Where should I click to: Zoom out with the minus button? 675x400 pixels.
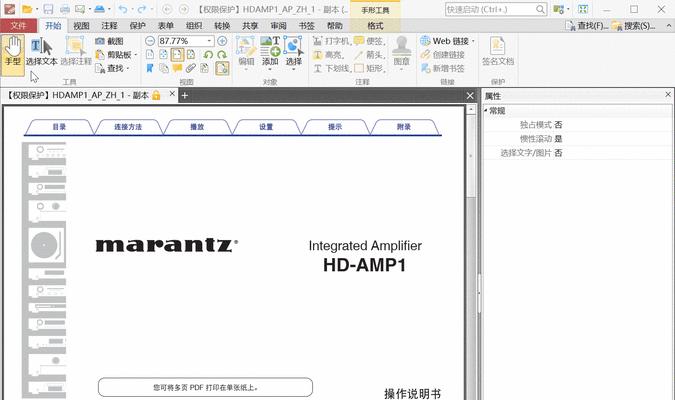pyautogui.click(x=150, y=41)
